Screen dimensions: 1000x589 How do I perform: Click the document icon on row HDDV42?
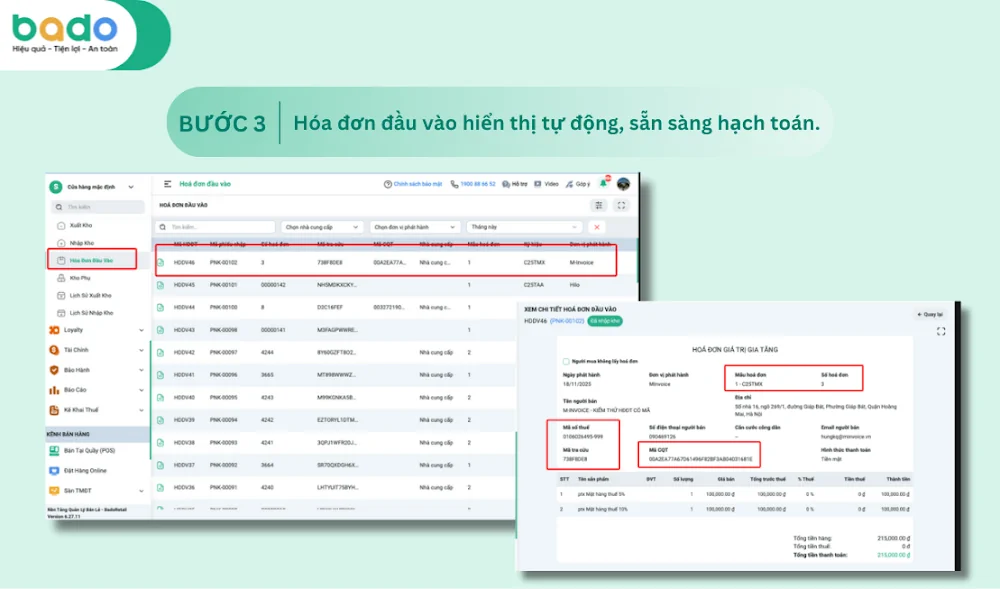[161, 353]
